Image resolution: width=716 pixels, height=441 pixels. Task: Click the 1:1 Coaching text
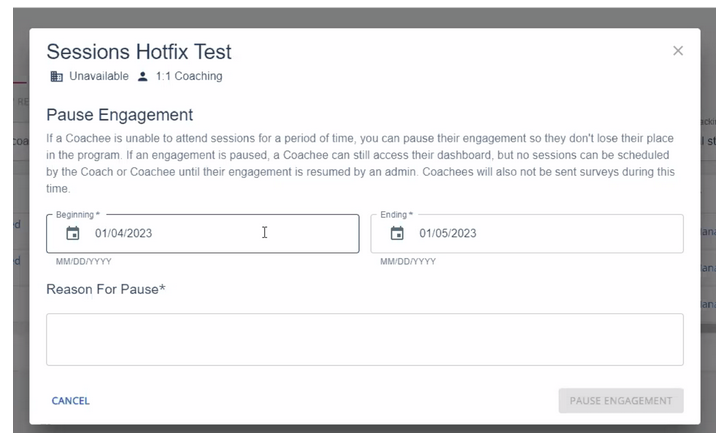tap(189, 76)
